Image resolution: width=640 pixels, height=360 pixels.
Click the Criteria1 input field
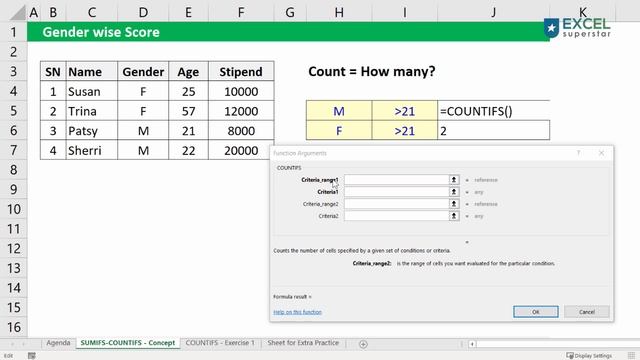click(x=396, y=192)
